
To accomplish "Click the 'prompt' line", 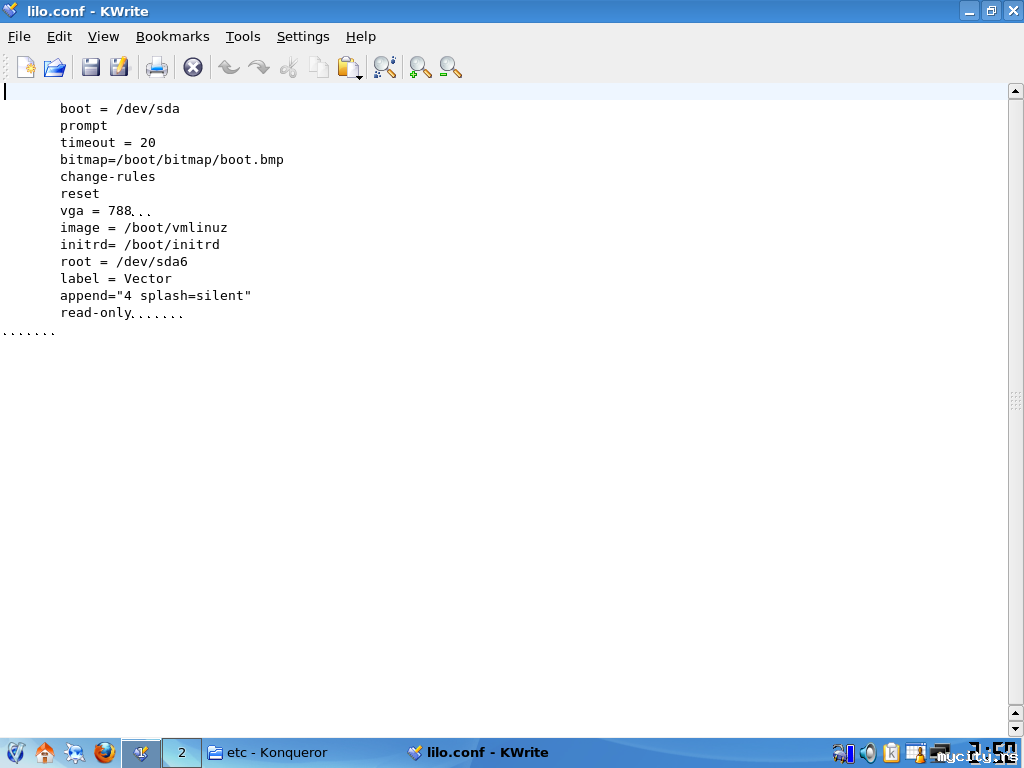I will tap(84, 125).
